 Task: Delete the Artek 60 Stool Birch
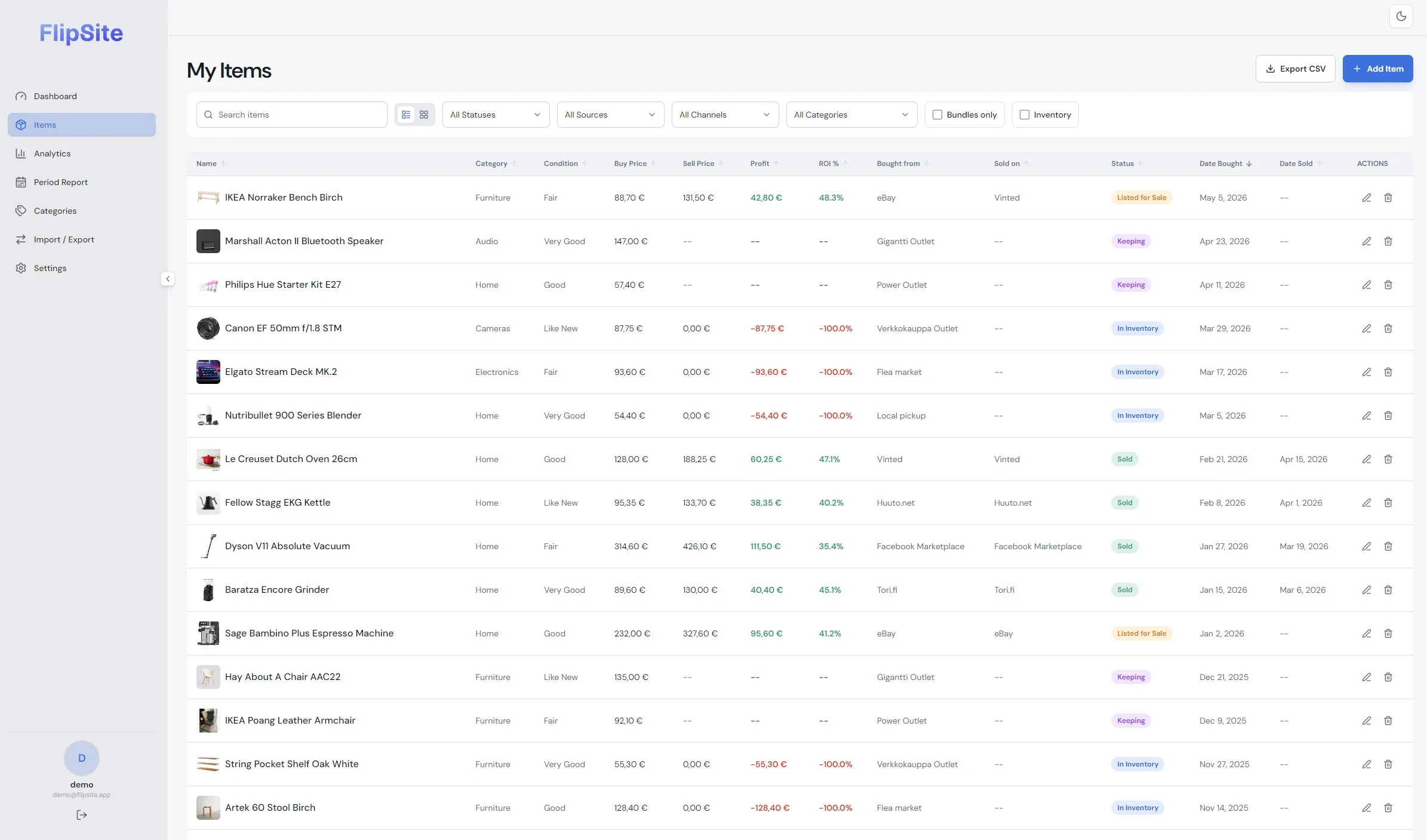1388,808
